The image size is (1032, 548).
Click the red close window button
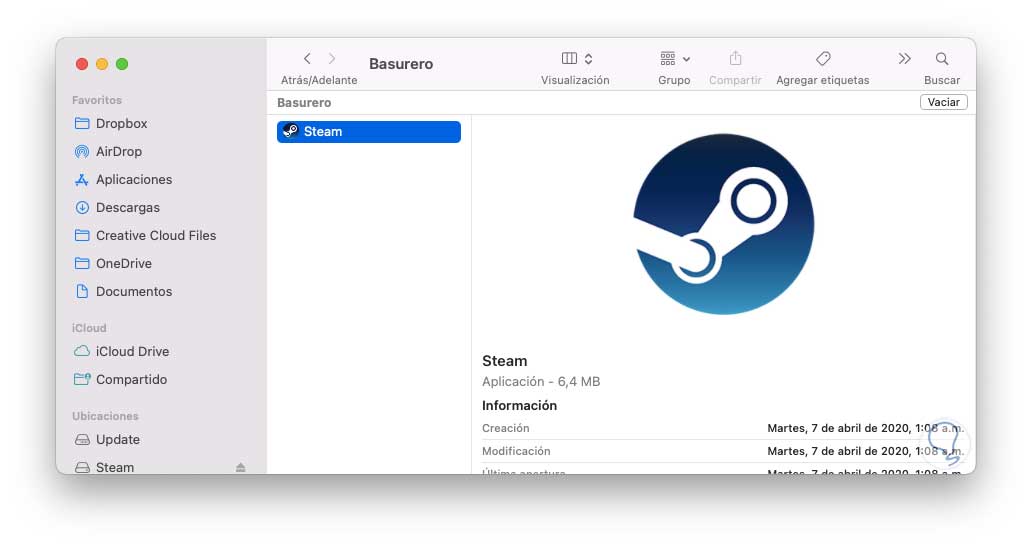pyautogui.click(x=82, y=64)
